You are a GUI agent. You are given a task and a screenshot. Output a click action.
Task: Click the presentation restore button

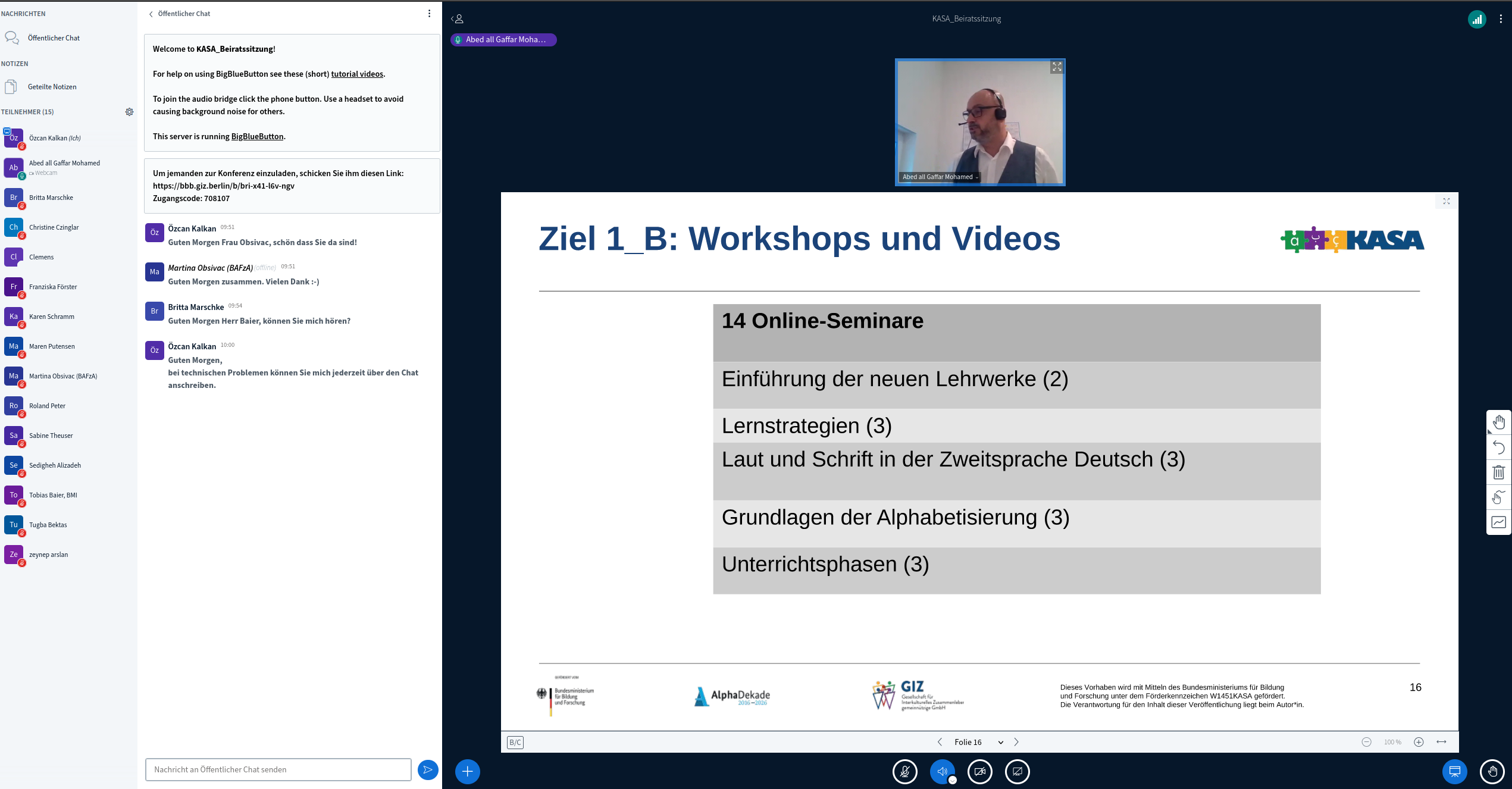pyautogui.click(x=1454, y=772)
